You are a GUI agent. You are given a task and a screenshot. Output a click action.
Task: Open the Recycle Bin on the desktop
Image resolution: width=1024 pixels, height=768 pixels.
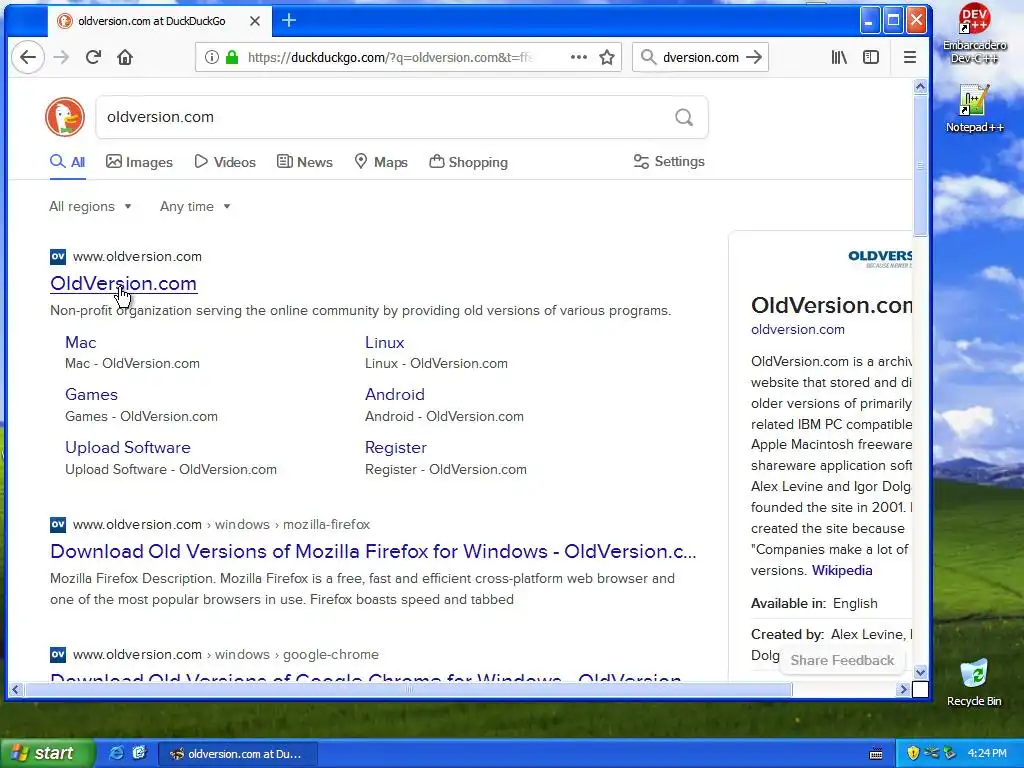pyautogui.click(x=974, y=683)
